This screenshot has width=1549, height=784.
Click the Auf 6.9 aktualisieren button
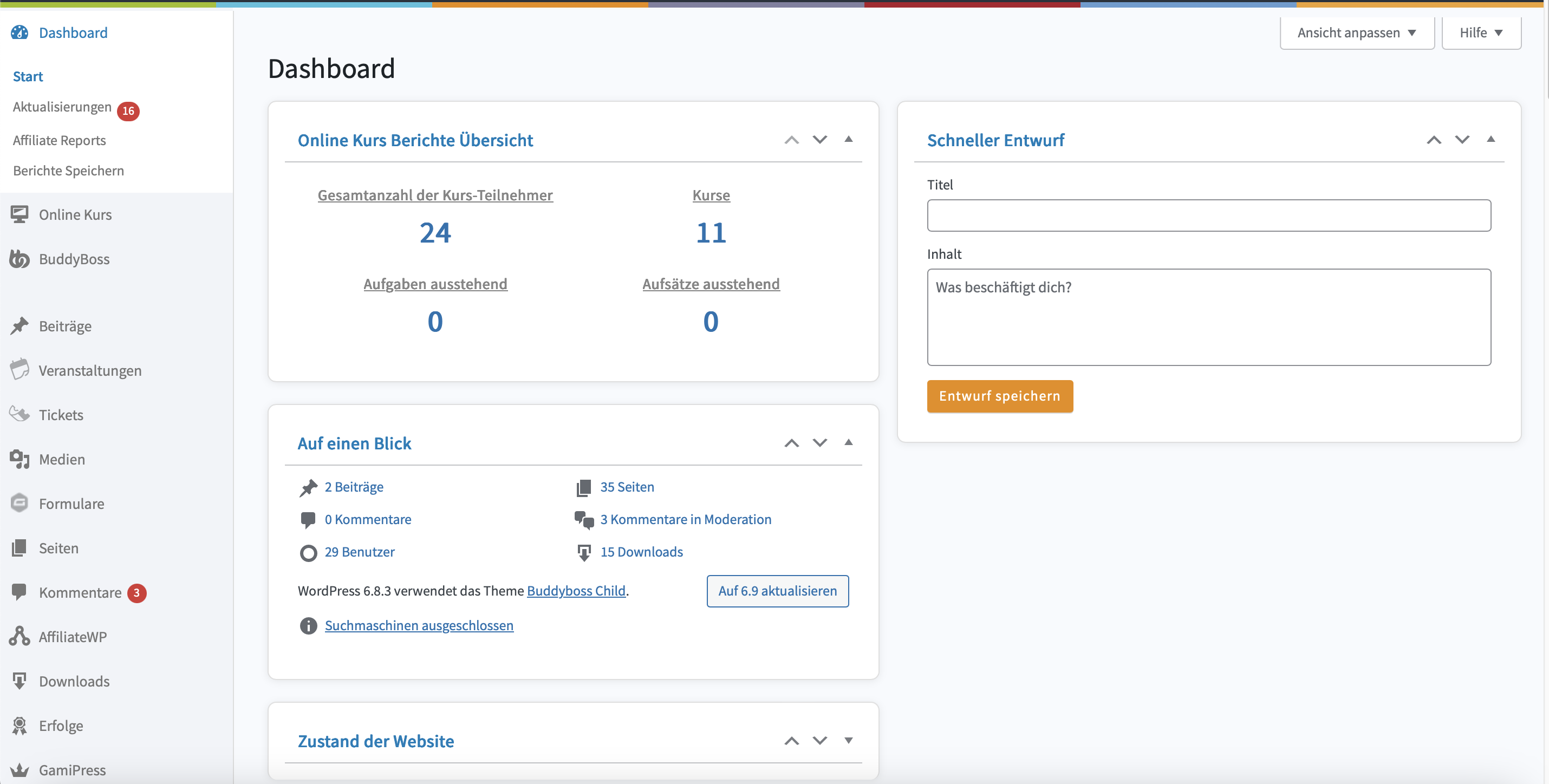[777, 590]
